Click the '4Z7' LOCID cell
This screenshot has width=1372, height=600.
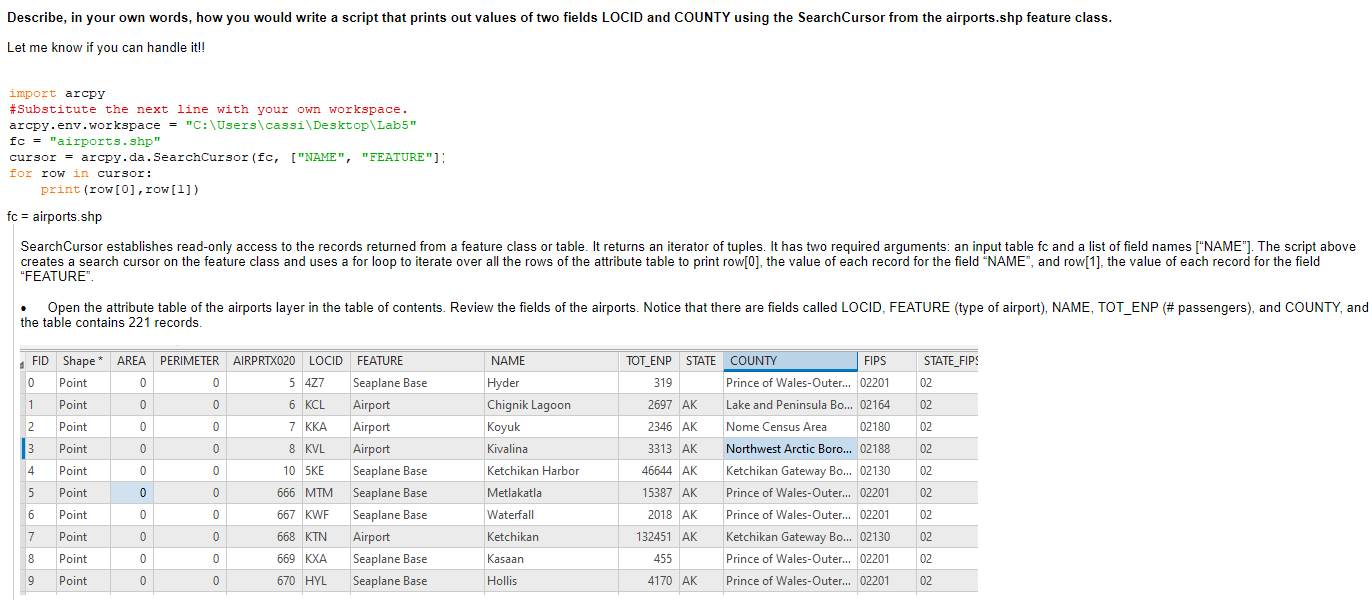(x=326, y=383)
